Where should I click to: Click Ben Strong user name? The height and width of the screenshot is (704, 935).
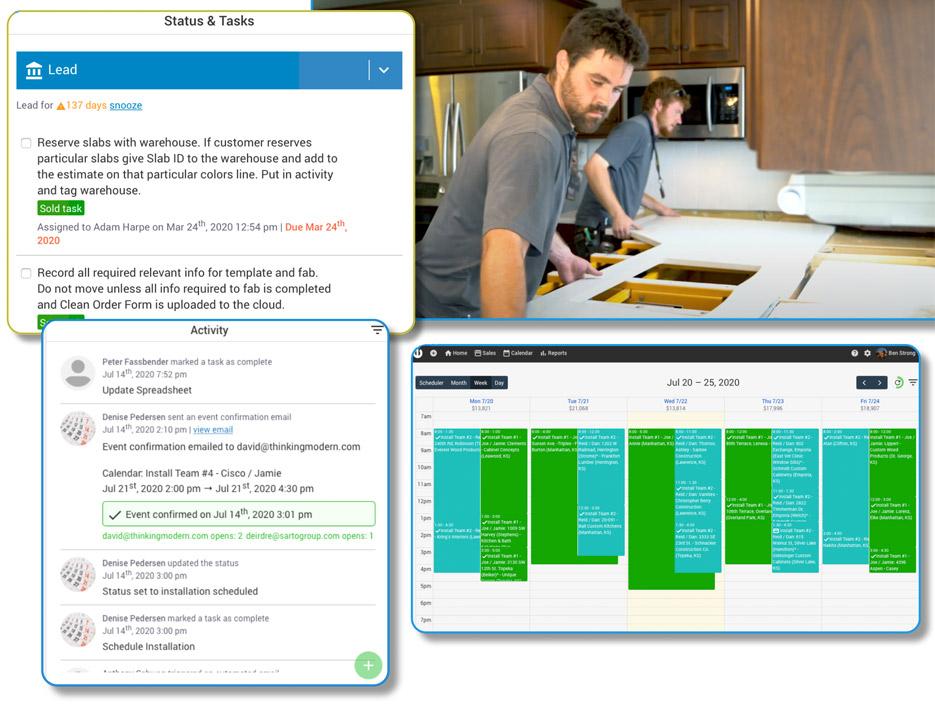(x=902, y=353)
